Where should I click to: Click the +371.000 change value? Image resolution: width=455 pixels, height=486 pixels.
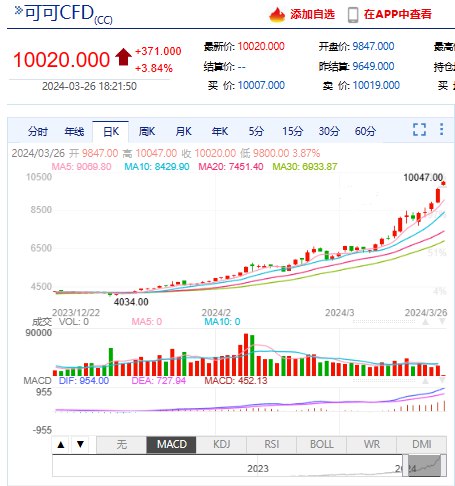pyautogui.click(x=158, y=51)
